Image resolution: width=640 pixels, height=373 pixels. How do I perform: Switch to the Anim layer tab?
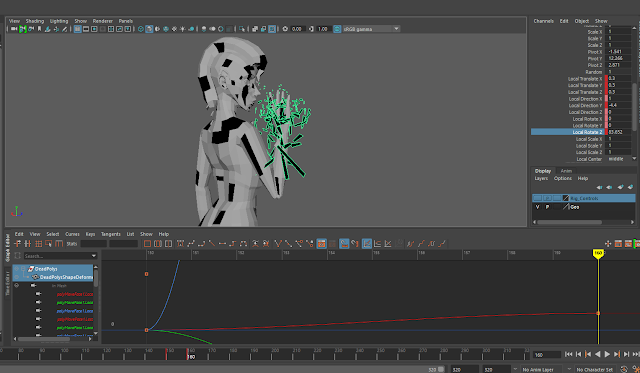coord(566,171)
